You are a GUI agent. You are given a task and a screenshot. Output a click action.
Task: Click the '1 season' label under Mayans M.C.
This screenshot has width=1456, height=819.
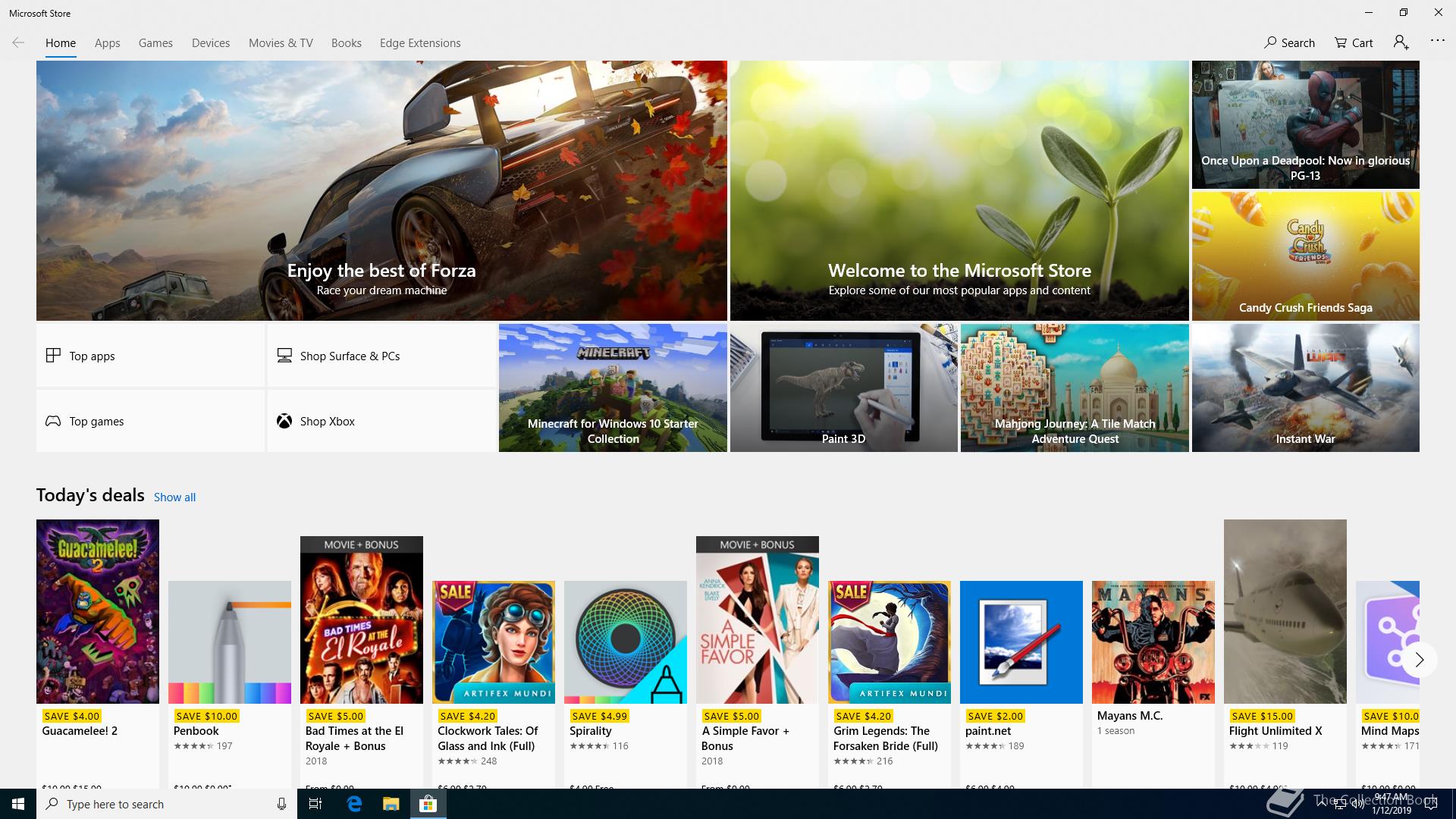coord(1116,731)
